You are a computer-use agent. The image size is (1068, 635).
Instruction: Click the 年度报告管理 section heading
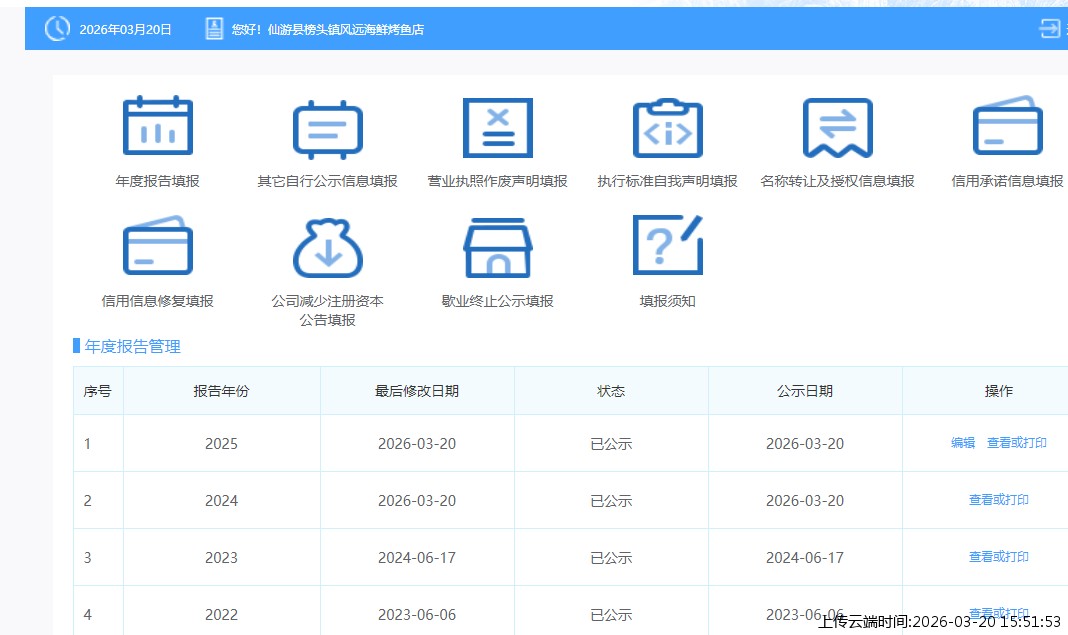tap(132, 347)
